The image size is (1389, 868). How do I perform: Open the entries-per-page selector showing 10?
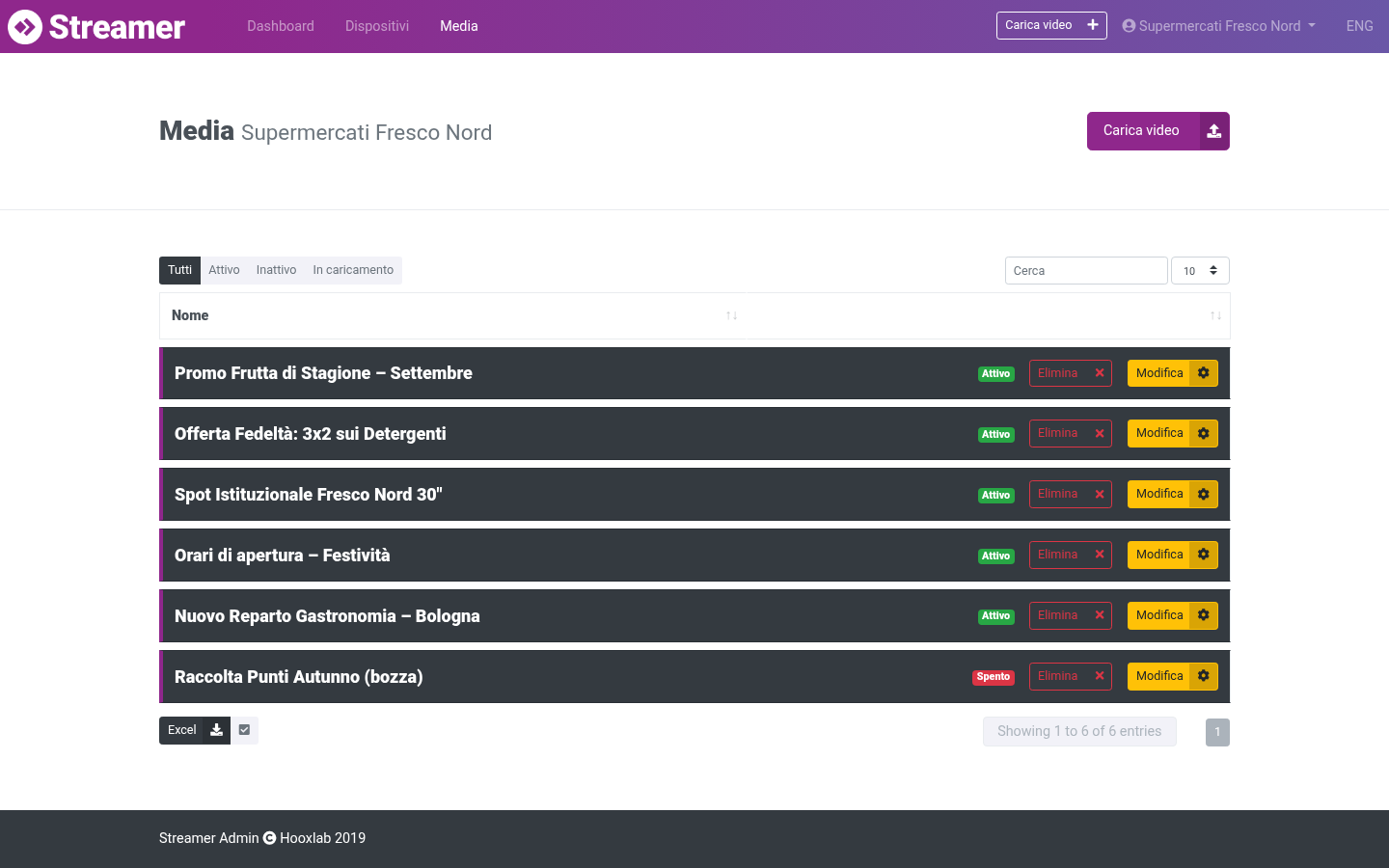click(1200, 271)
